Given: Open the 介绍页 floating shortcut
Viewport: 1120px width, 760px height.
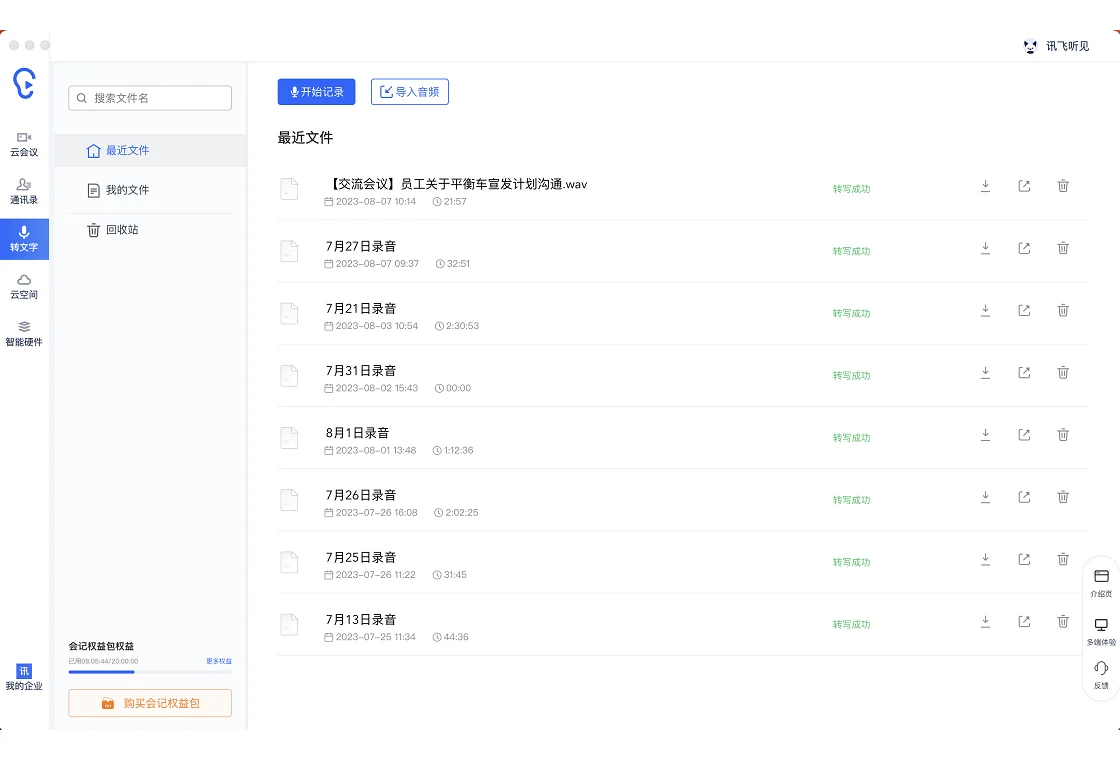Looking at the screenshot, I should point(1101,583).
